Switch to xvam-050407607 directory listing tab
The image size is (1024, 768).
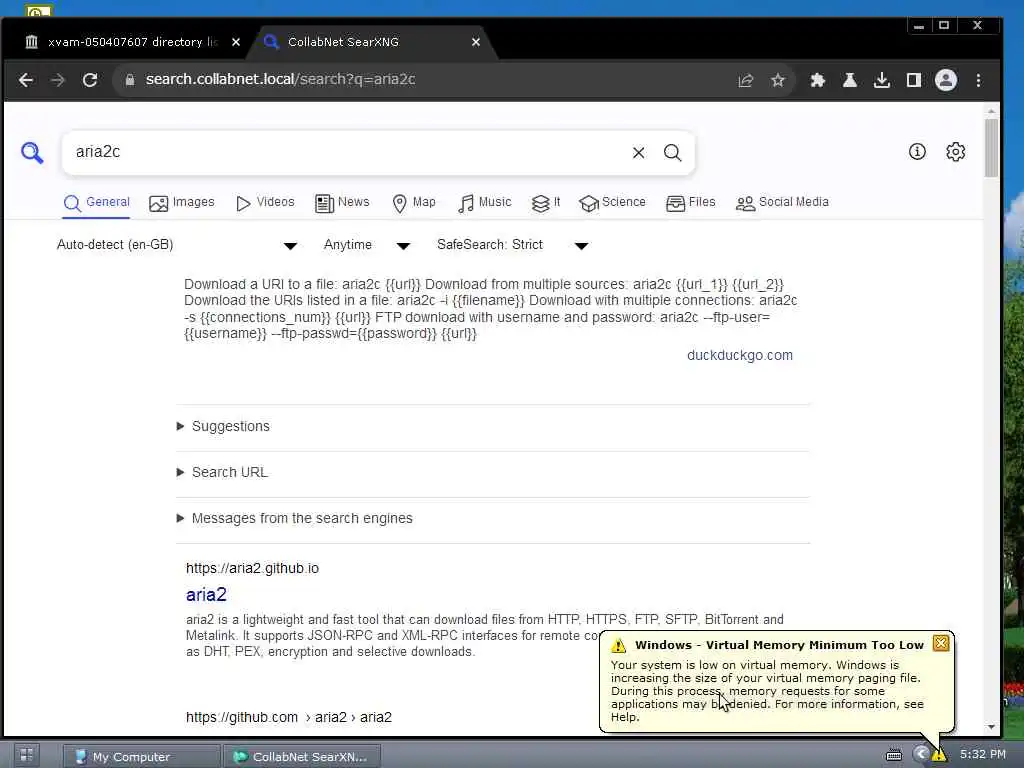pos(131,42)
